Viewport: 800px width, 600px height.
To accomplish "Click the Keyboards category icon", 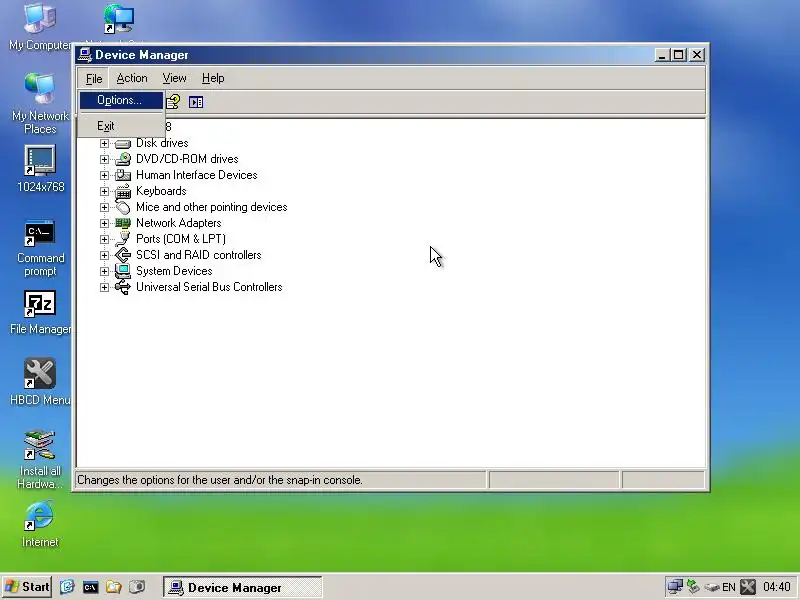I will pos(122,191).
